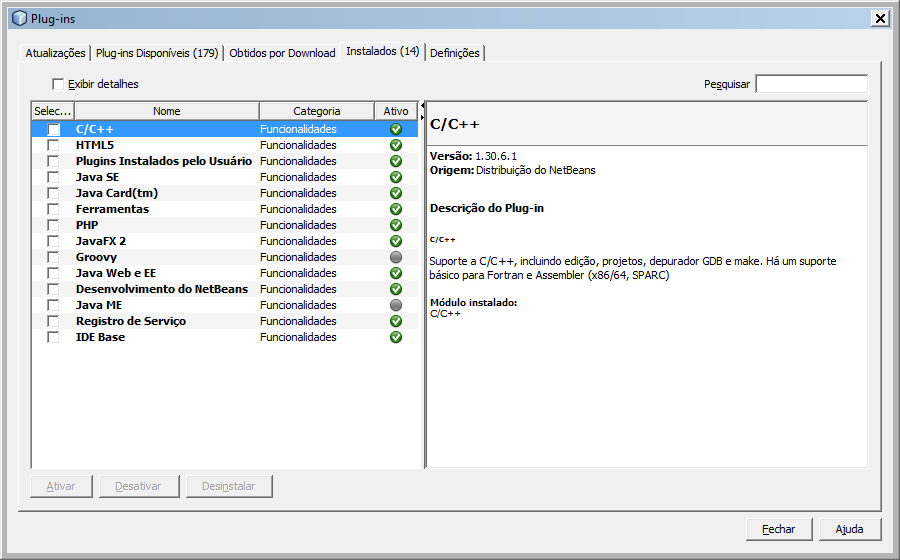Enable the Exibir detalhes checkbox
Image resolution: width=900 pixels, height=560 pixels.
[58, 84]
